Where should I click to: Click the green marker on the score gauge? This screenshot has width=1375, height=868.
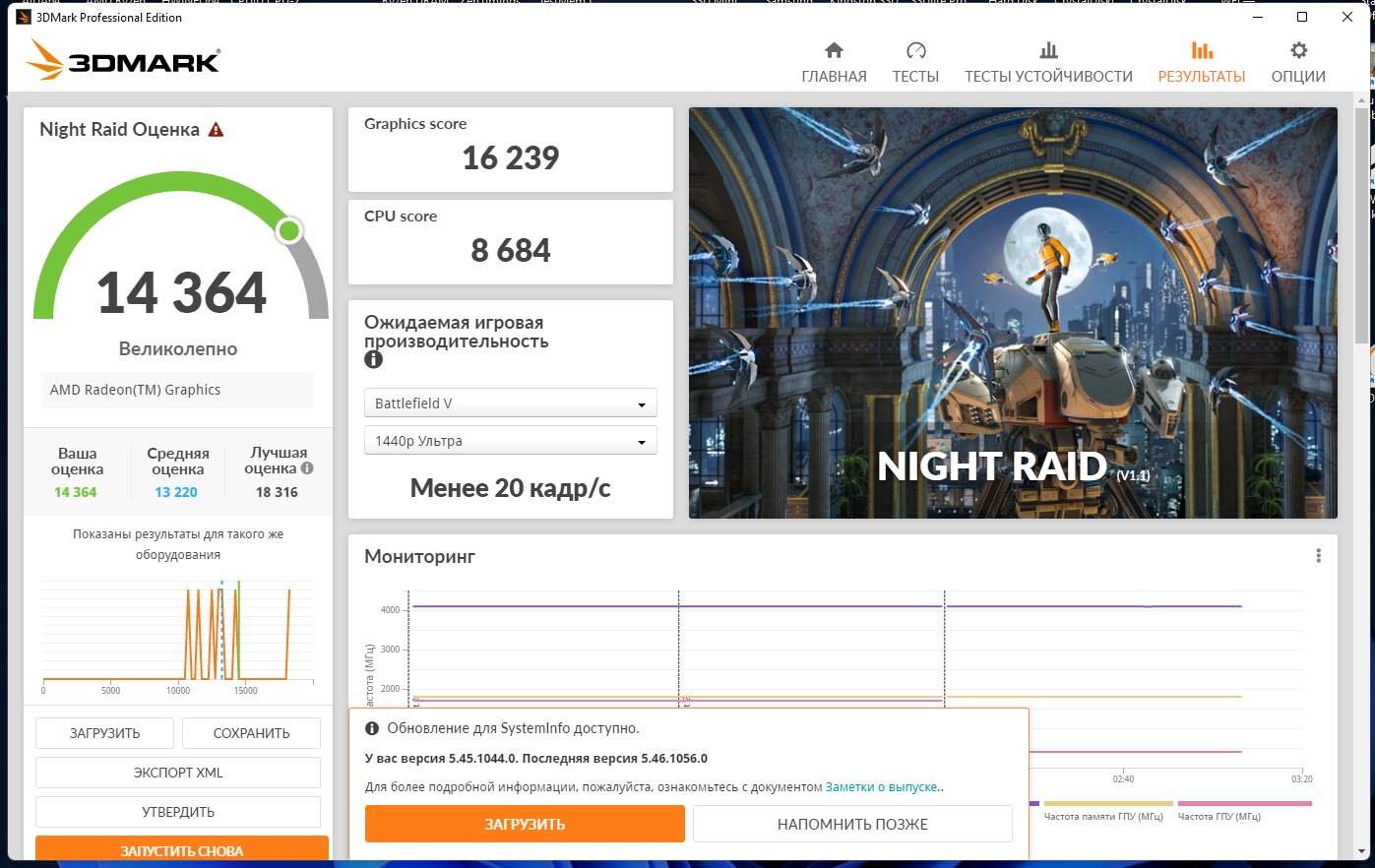click(289, 231)
